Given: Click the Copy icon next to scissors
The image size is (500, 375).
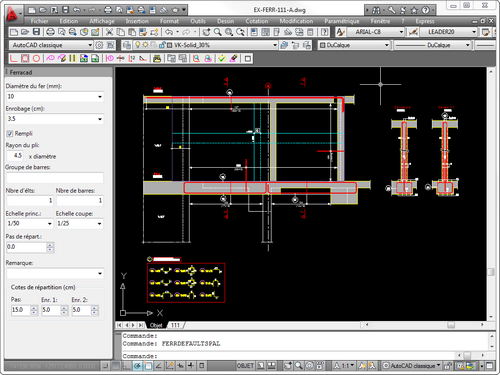Looking at the screenshot, I should click(120, 32).
